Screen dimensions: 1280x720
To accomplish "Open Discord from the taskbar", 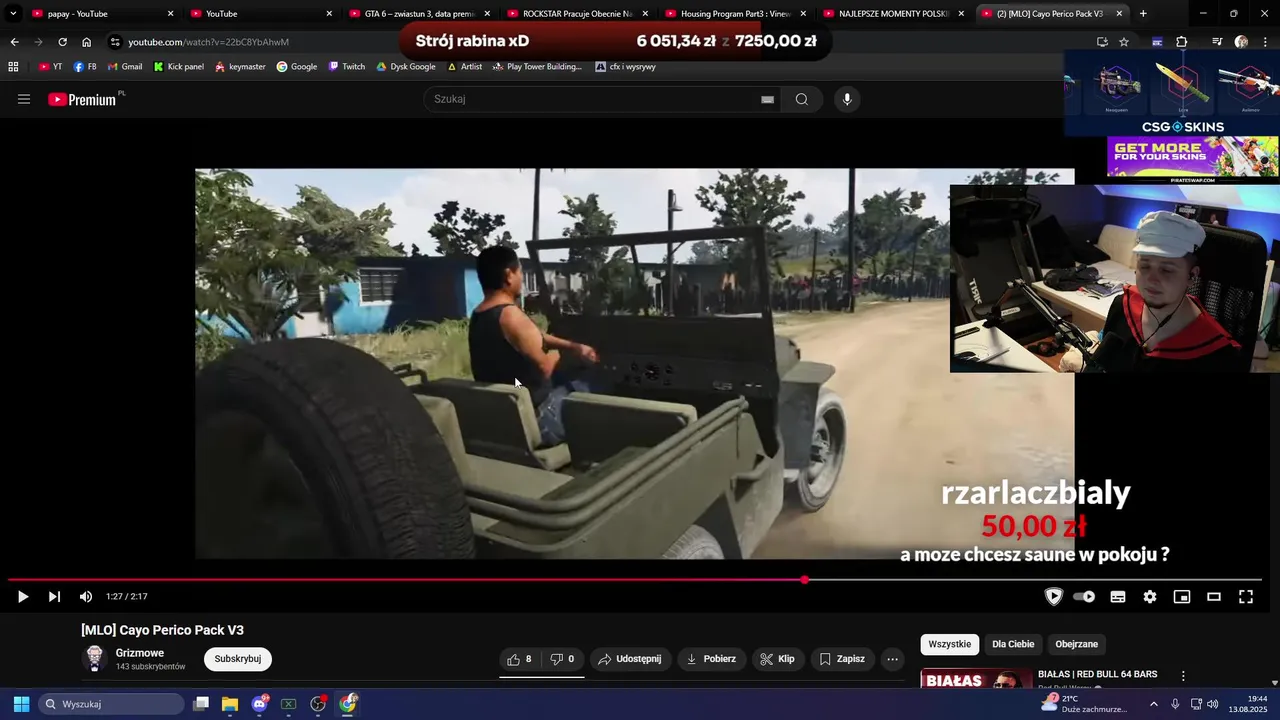I will (260, 704).
